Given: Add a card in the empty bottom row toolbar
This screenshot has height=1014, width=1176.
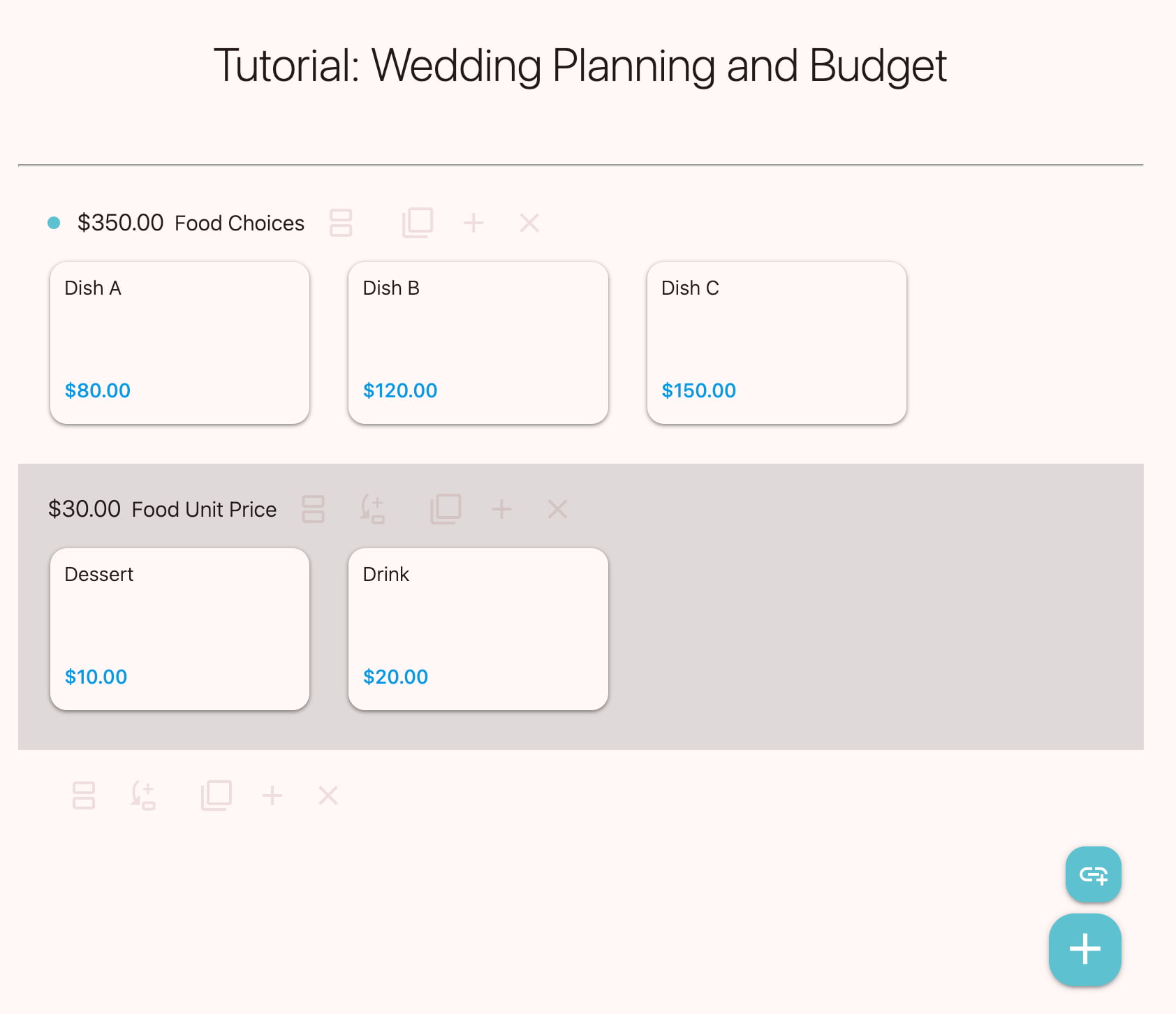Looking at the screenshot, I should click(x=272, y=794).
